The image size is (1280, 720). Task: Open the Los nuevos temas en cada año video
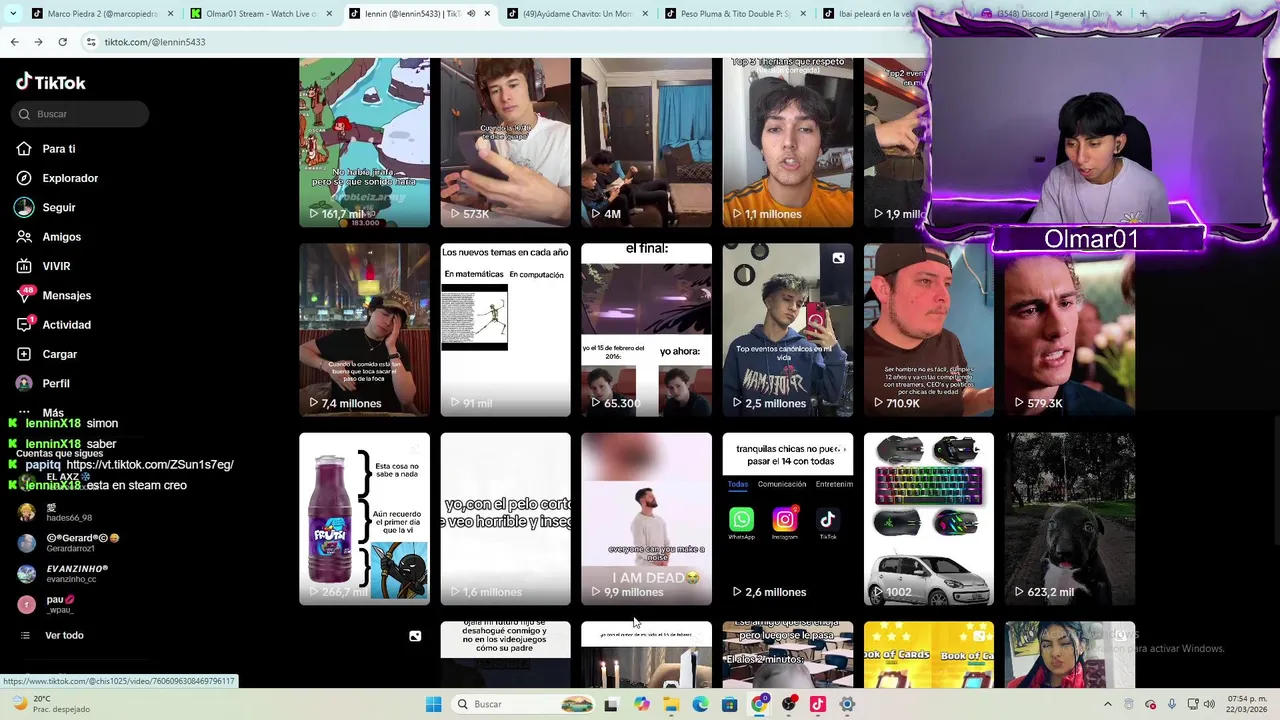pos(506,330)
